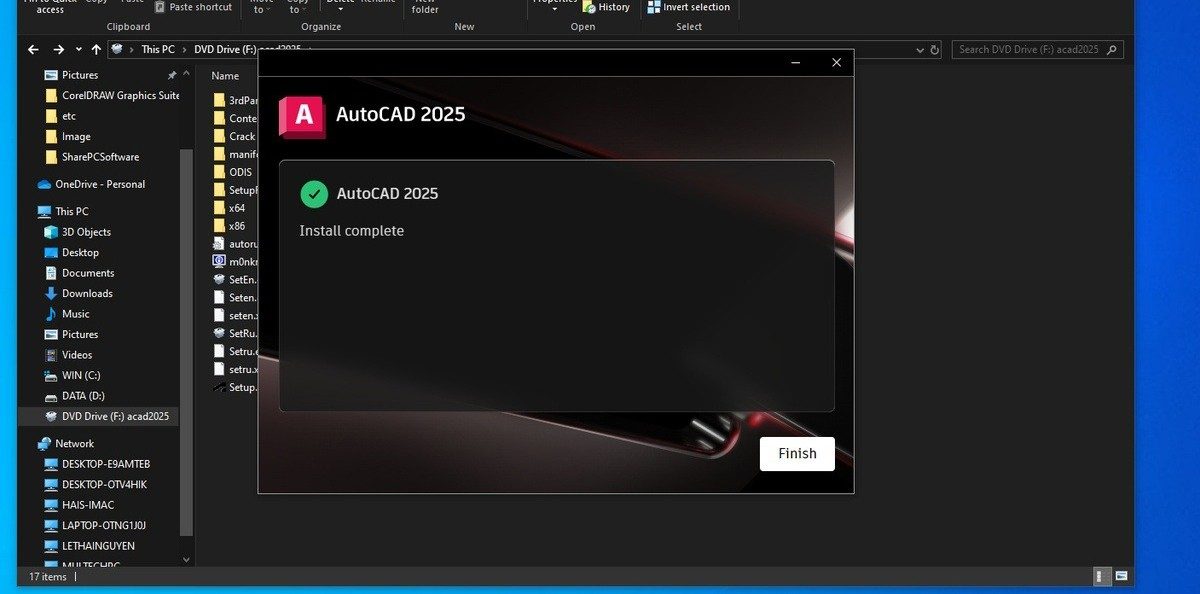Click This PC in the breadcrumb bar
The height and width of the screenshot is (594, 1200).
157,48
